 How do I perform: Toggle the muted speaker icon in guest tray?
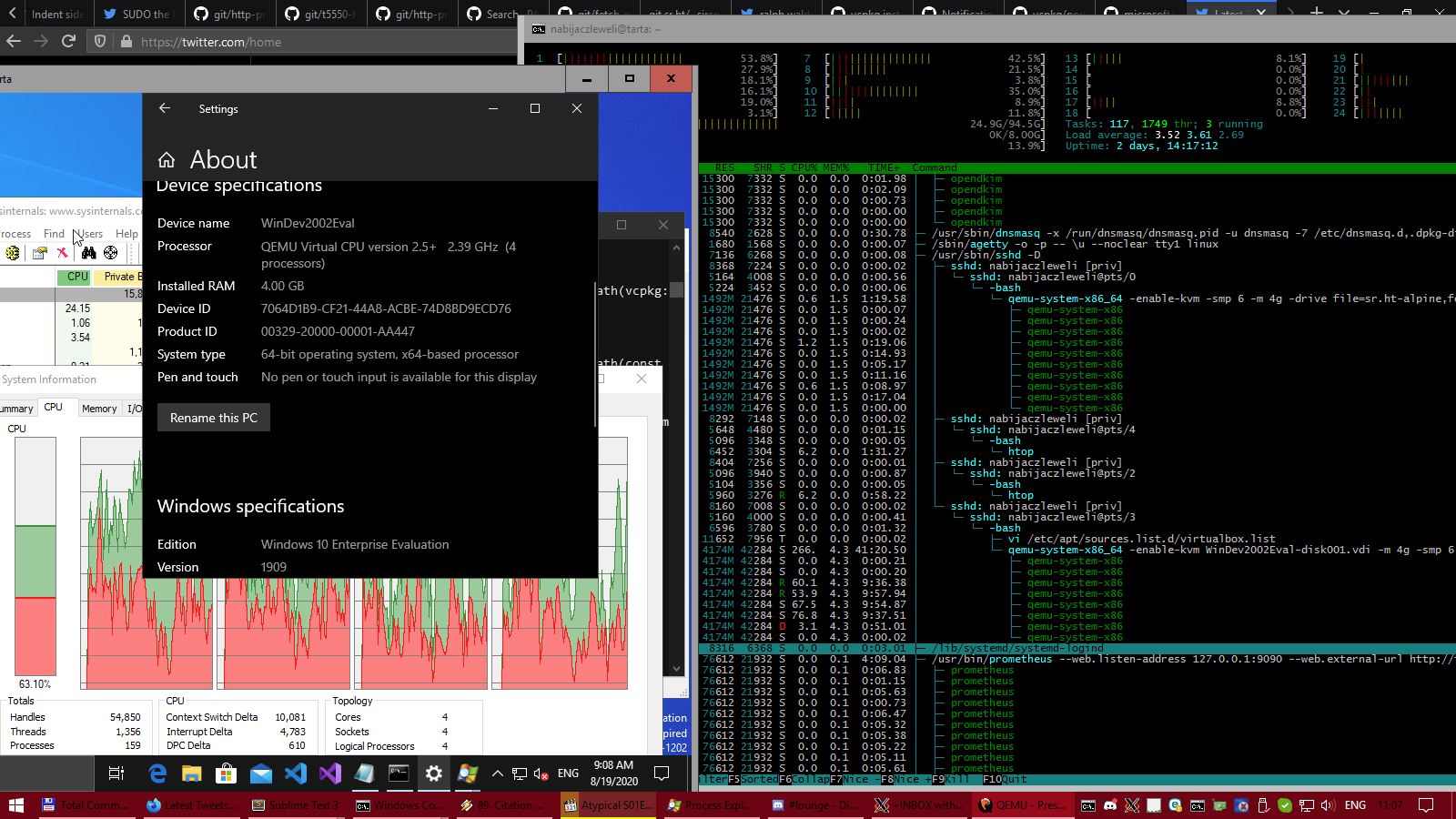(x=541, y=773)
